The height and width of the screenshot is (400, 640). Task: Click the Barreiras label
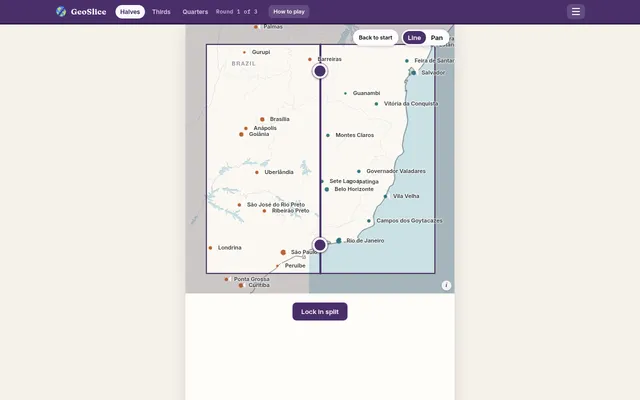(x=330, y=59)
